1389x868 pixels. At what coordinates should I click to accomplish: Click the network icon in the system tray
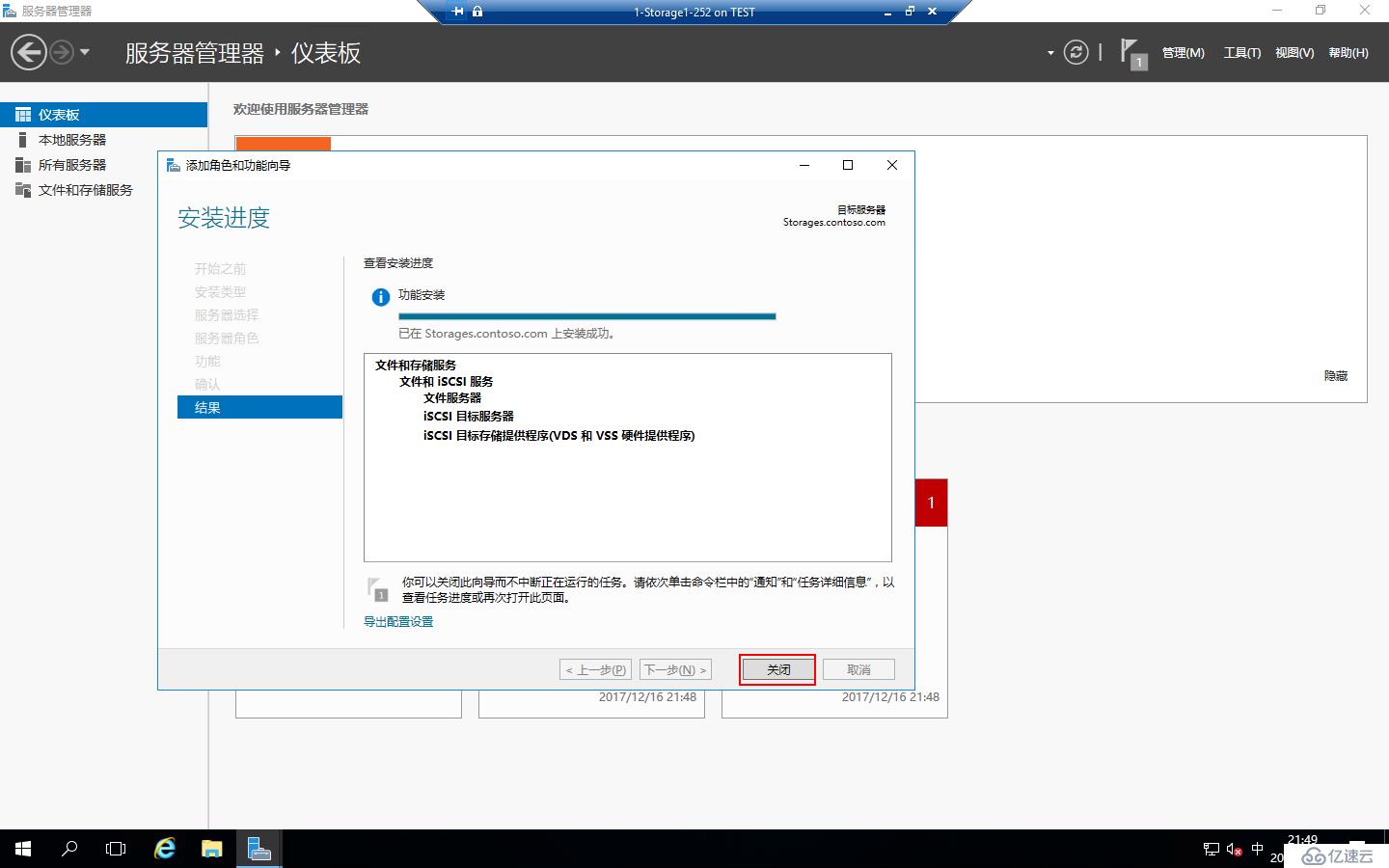(1212, 850)
